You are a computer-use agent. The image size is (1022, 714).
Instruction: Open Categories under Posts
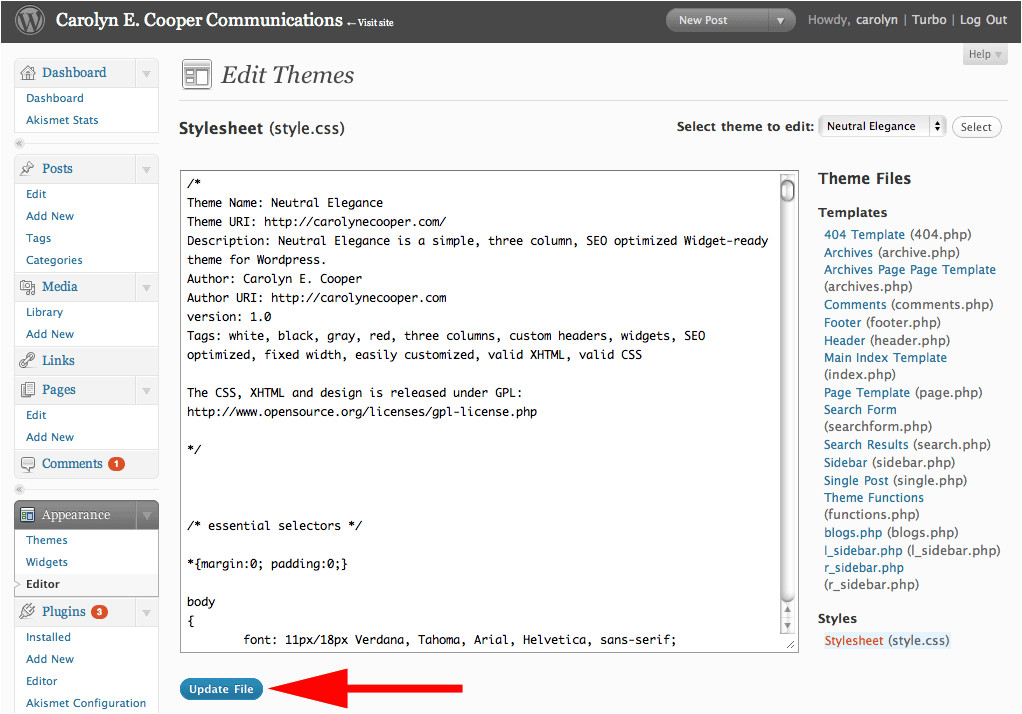coord(54,260)
